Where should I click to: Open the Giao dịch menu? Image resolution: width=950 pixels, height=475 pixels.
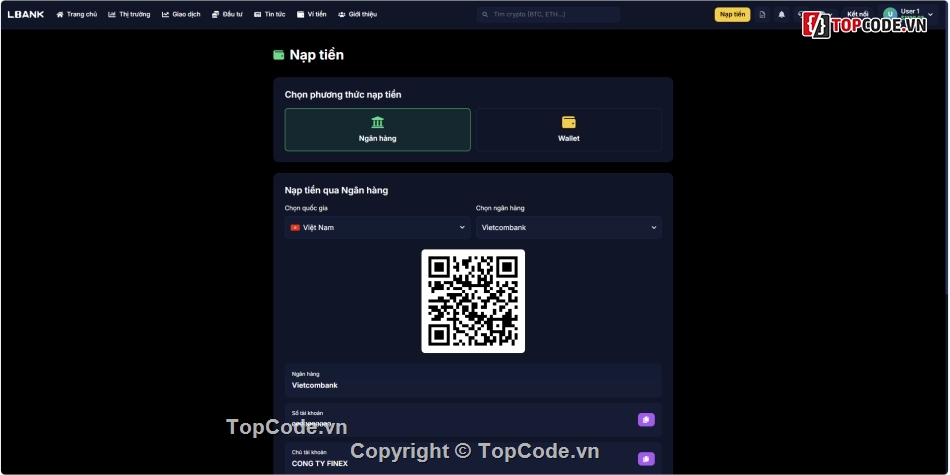pyautogui.click(x=181, y=15)
